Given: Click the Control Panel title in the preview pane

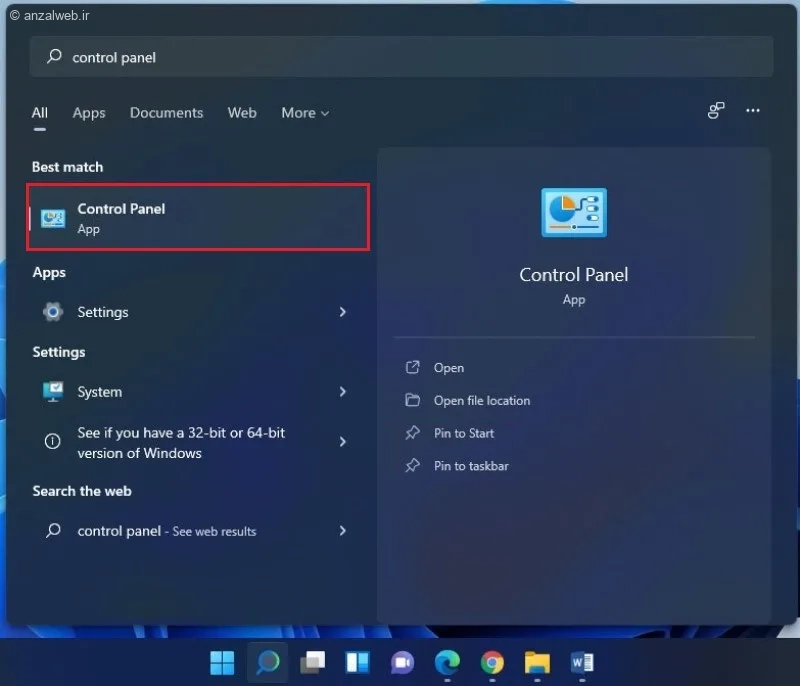Looking at the screenshot, I should (x=573, y=275).
